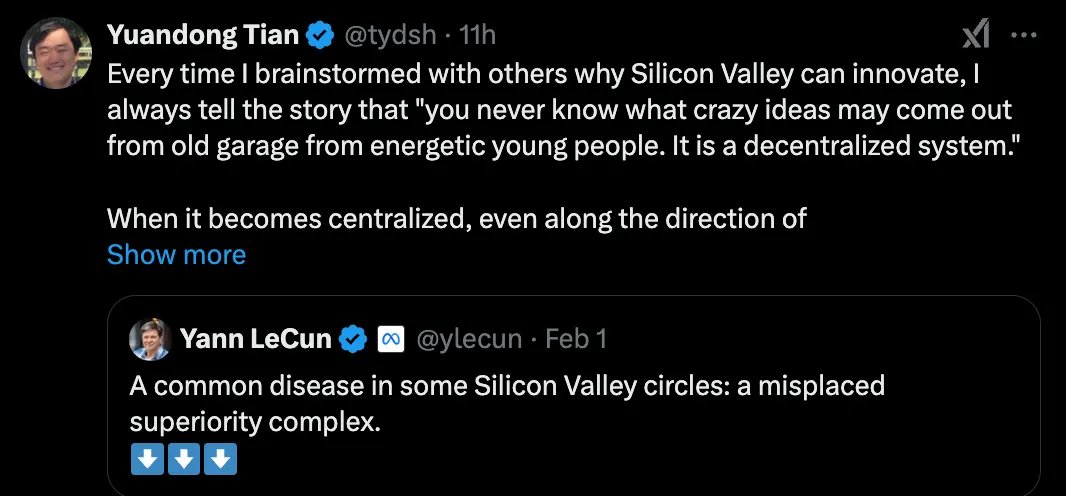Image resolution: width=1066 pixels, height=496 pixels.
Task: Open Yann LeCun's small avatar
Action: (x=150, y=340)
